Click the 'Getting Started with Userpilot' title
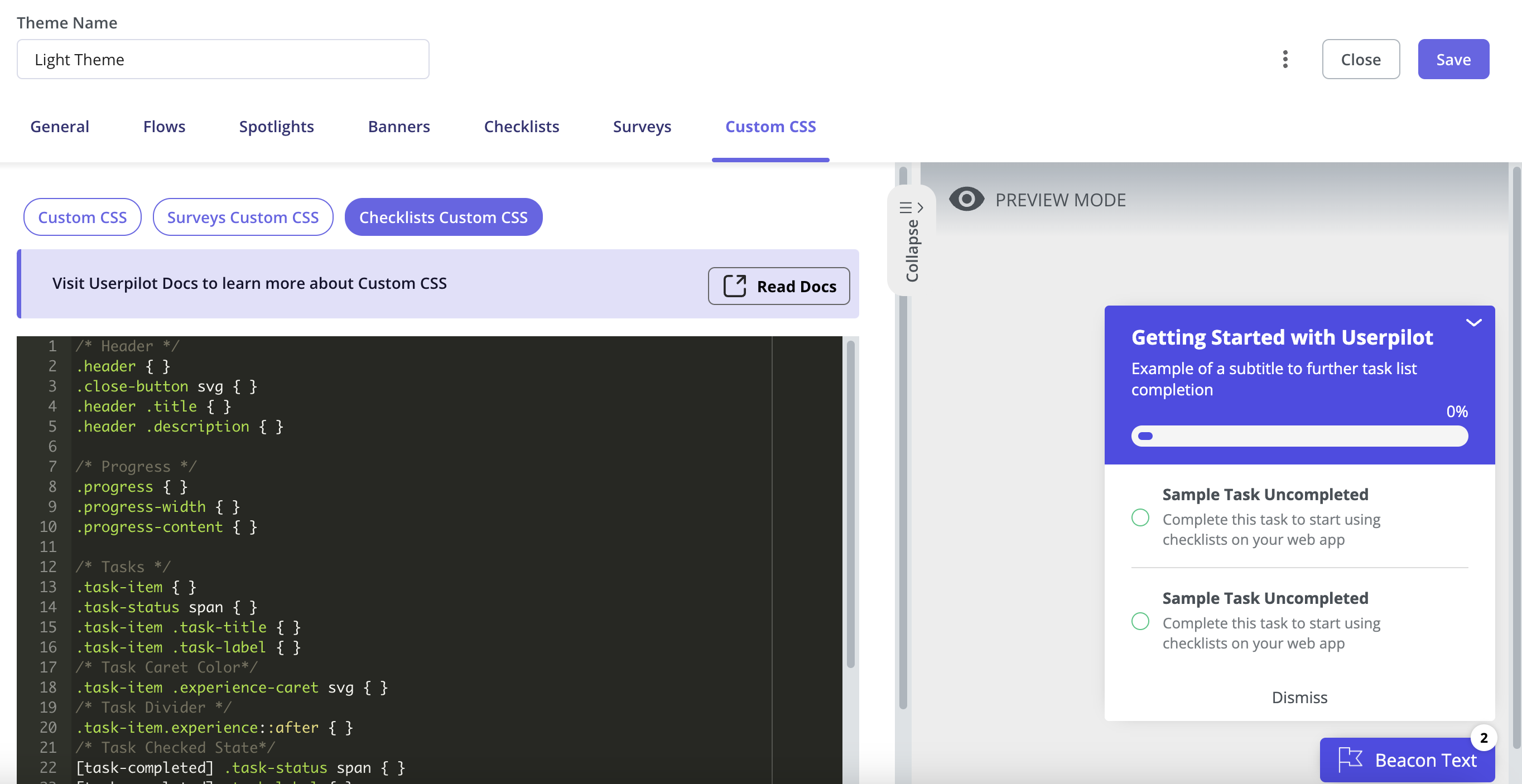The width and height of the screenshot is (1522, 784). coord(1282,337)
